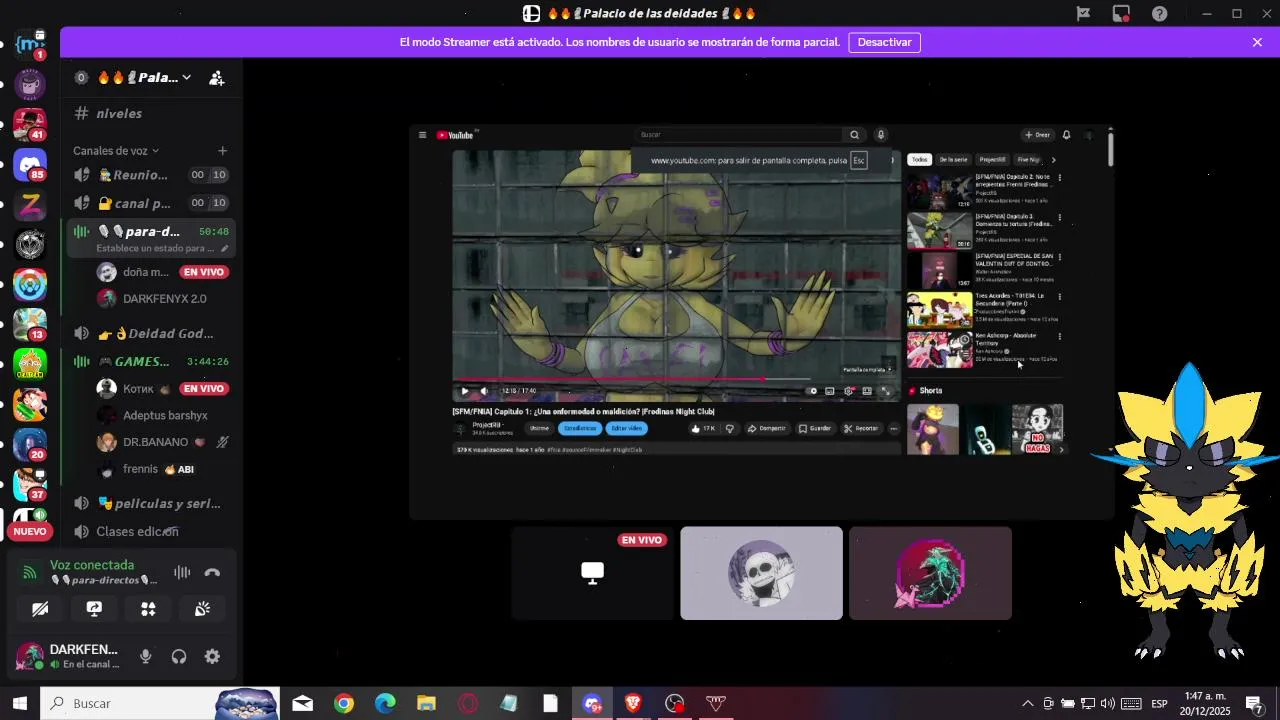
Task: Select the skull avatar participant tile
Action: (x=762, y=573)
